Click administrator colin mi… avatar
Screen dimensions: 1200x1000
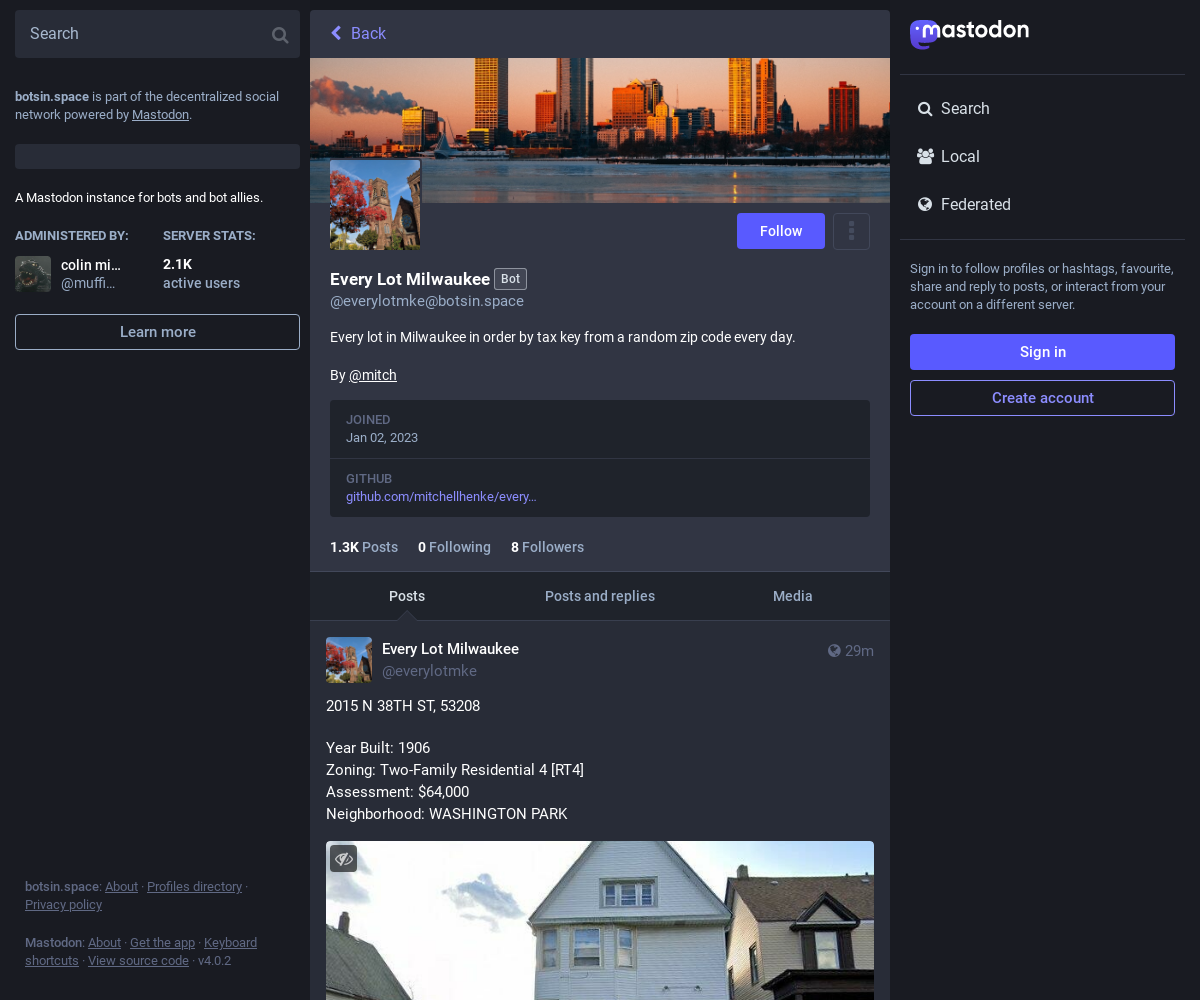pyautogui.click(x=33, y=274)
